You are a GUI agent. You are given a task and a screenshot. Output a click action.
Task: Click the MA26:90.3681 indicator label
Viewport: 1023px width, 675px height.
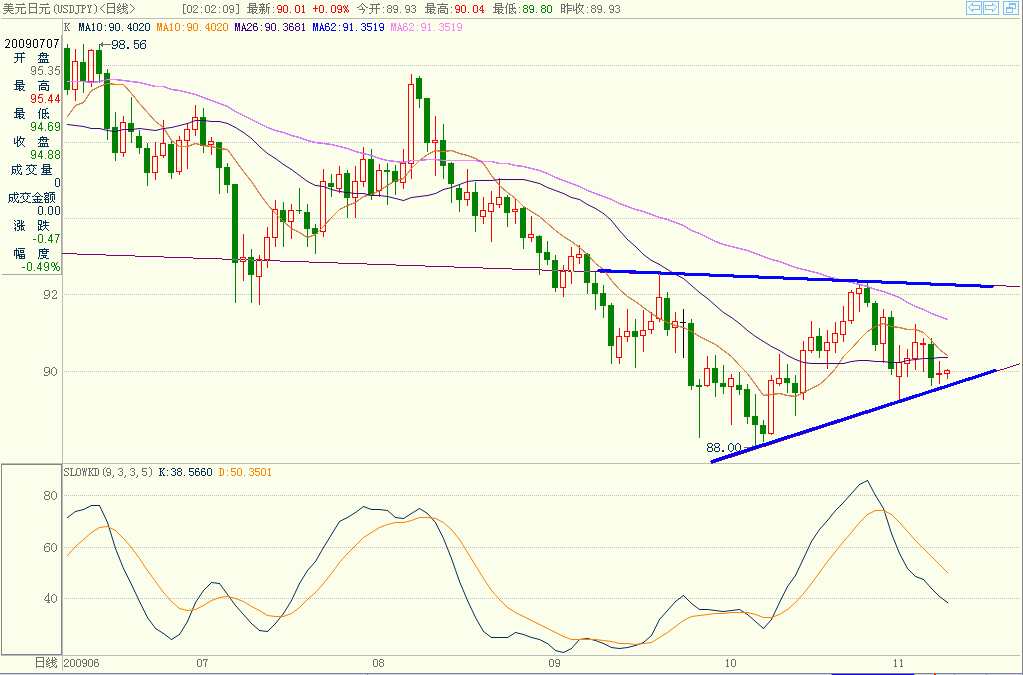coord(270,27)
